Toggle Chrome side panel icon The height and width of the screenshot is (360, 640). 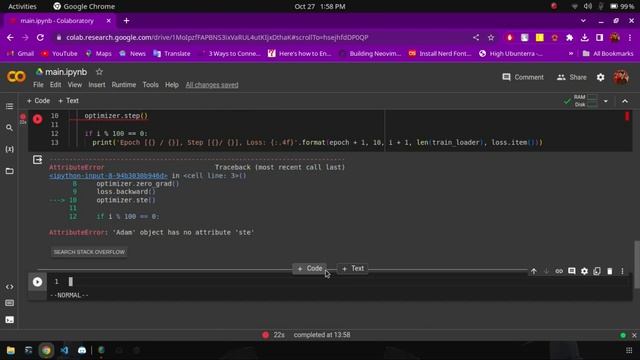click(x=599, y=38)
